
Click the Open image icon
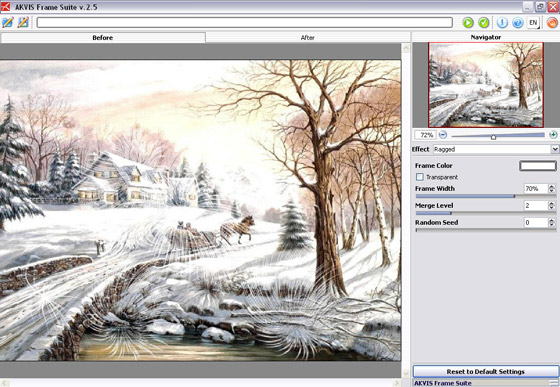pos(8,22)
